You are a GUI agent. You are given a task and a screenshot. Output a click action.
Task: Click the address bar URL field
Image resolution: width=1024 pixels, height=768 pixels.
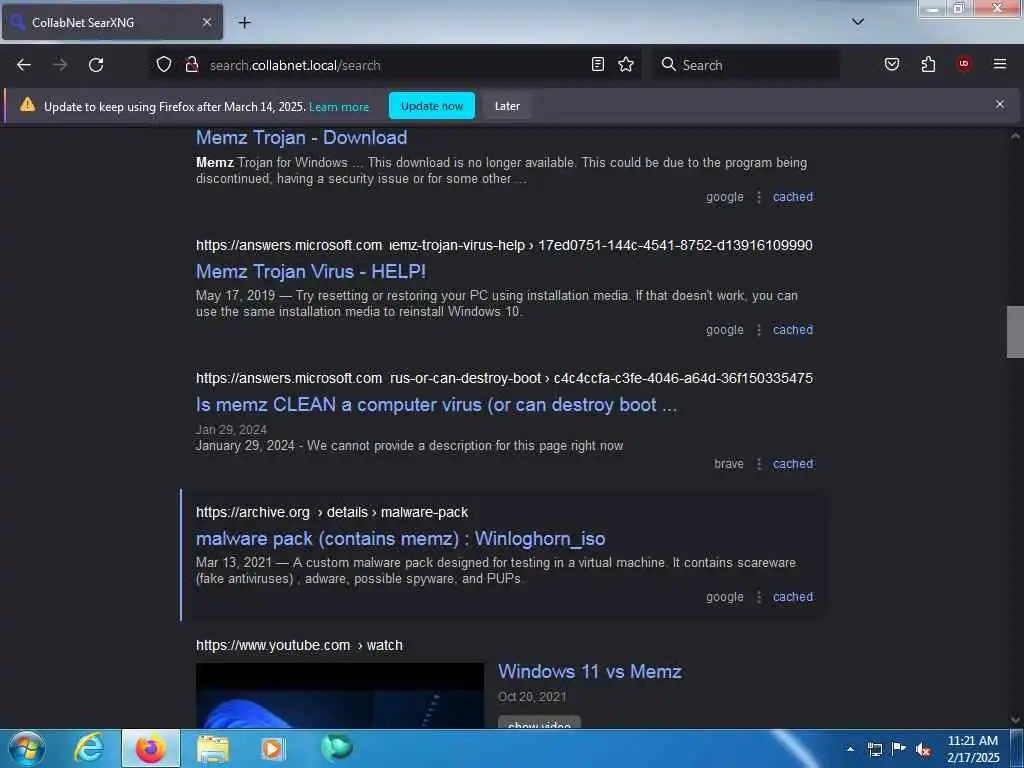pos(396,65)
